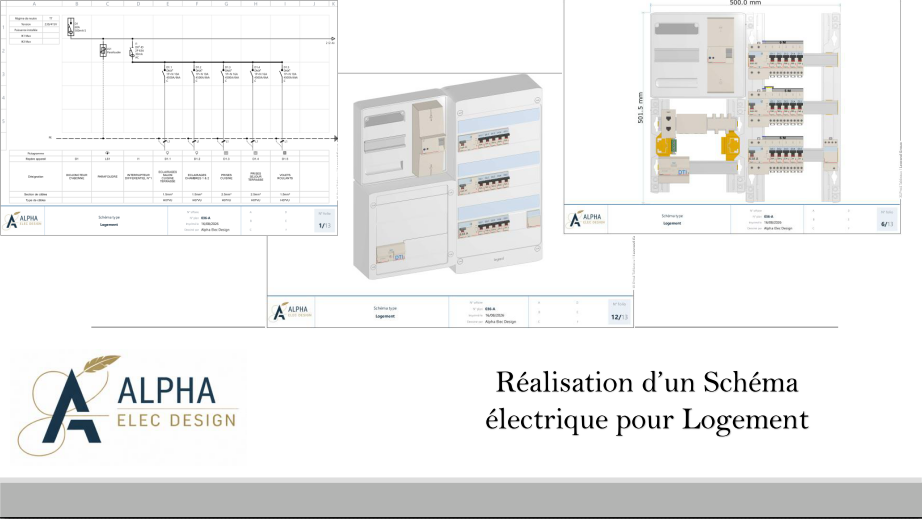Image resolution: width=922 pixels, height=519 pixels.
Task: Click the double socket module in the front-view layout
Action: 668,122
